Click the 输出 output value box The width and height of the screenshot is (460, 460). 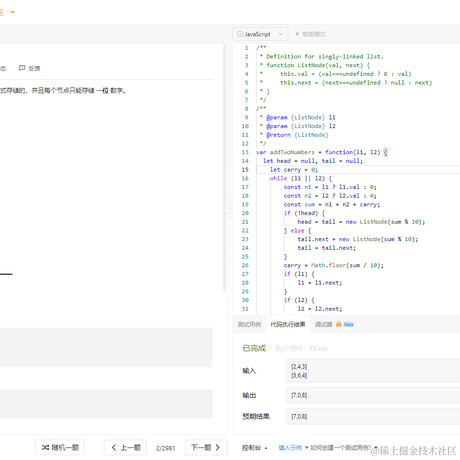[x=373, y=395]
